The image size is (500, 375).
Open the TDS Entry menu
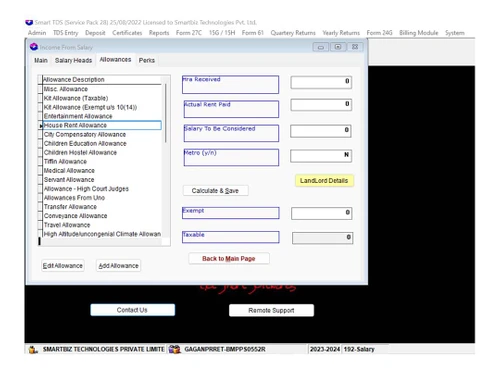65,33
